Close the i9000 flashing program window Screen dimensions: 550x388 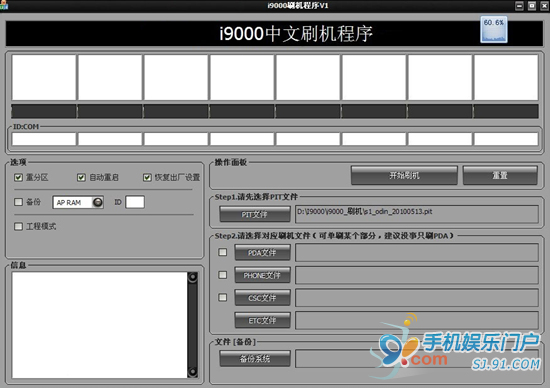click(544, 6)
